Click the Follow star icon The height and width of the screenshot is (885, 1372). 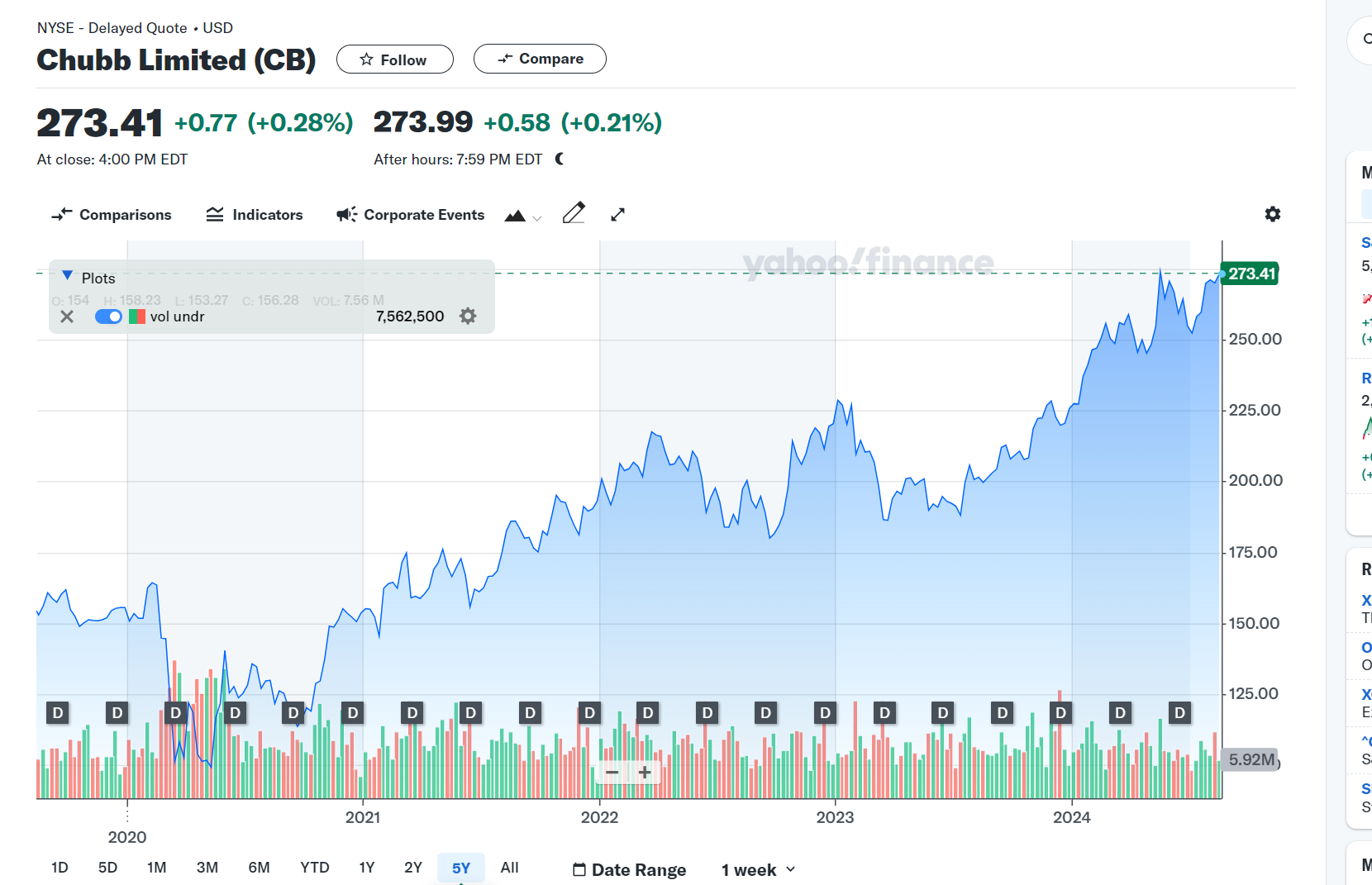366,59
